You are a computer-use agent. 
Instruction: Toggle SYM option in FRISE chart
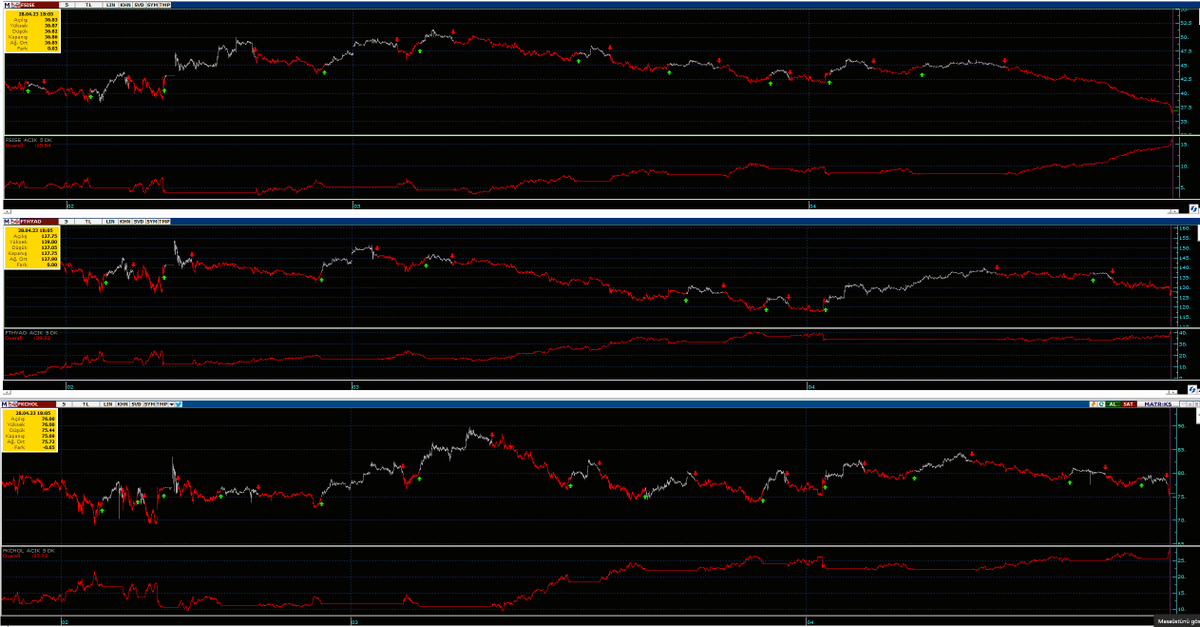click(x=152, y=5)
